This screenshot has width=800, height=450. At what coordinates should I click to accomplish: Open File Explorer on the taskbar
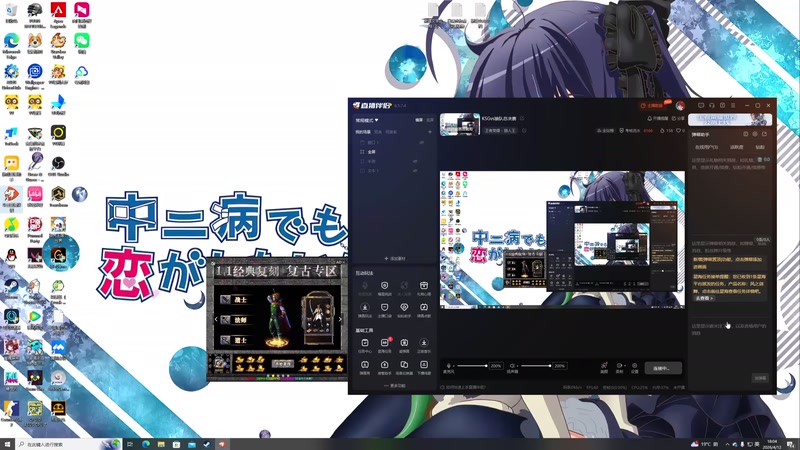pos(161,444)
